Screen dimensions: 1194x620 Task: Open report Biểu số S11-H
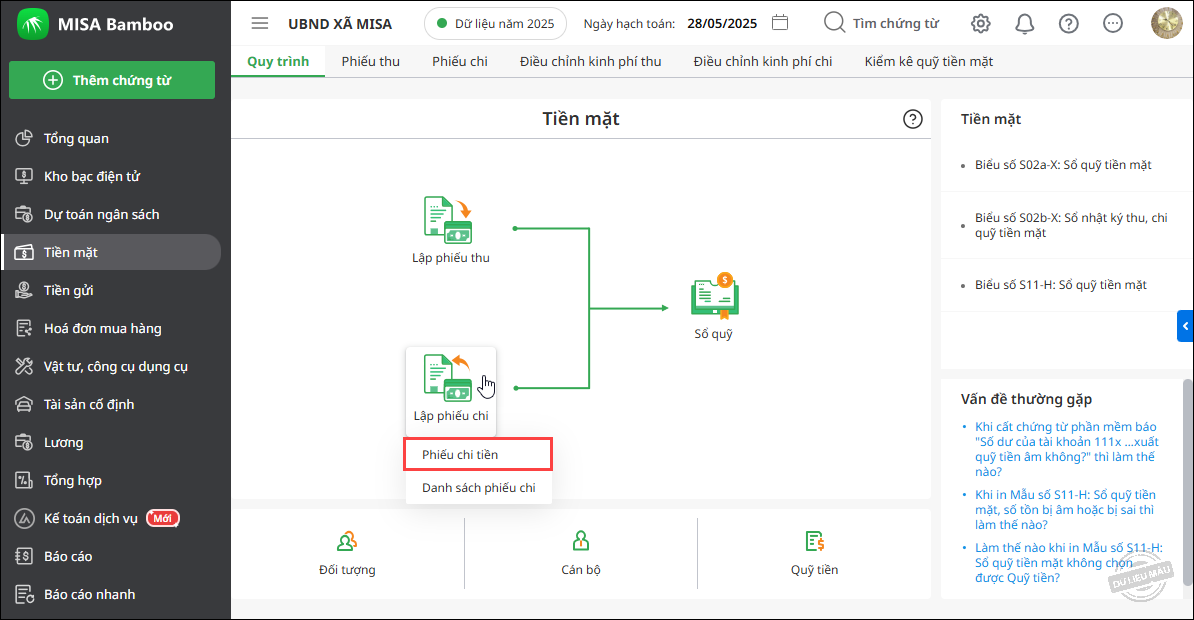click(1061, 285)
